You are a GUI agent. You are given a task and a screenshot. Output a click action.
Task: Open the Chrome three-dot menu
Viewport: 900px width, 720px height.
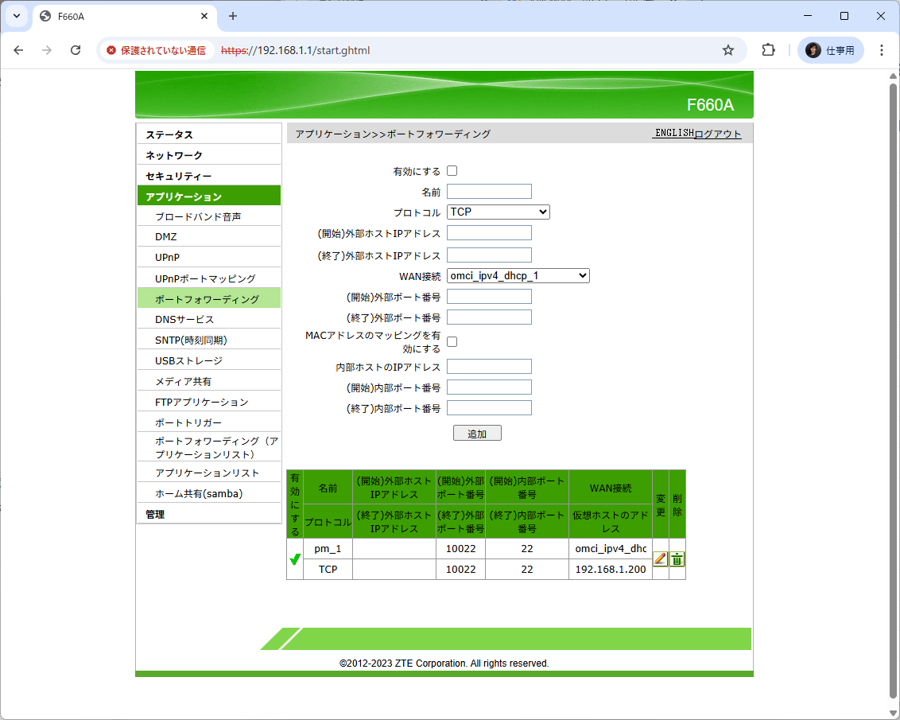point(881,50)
